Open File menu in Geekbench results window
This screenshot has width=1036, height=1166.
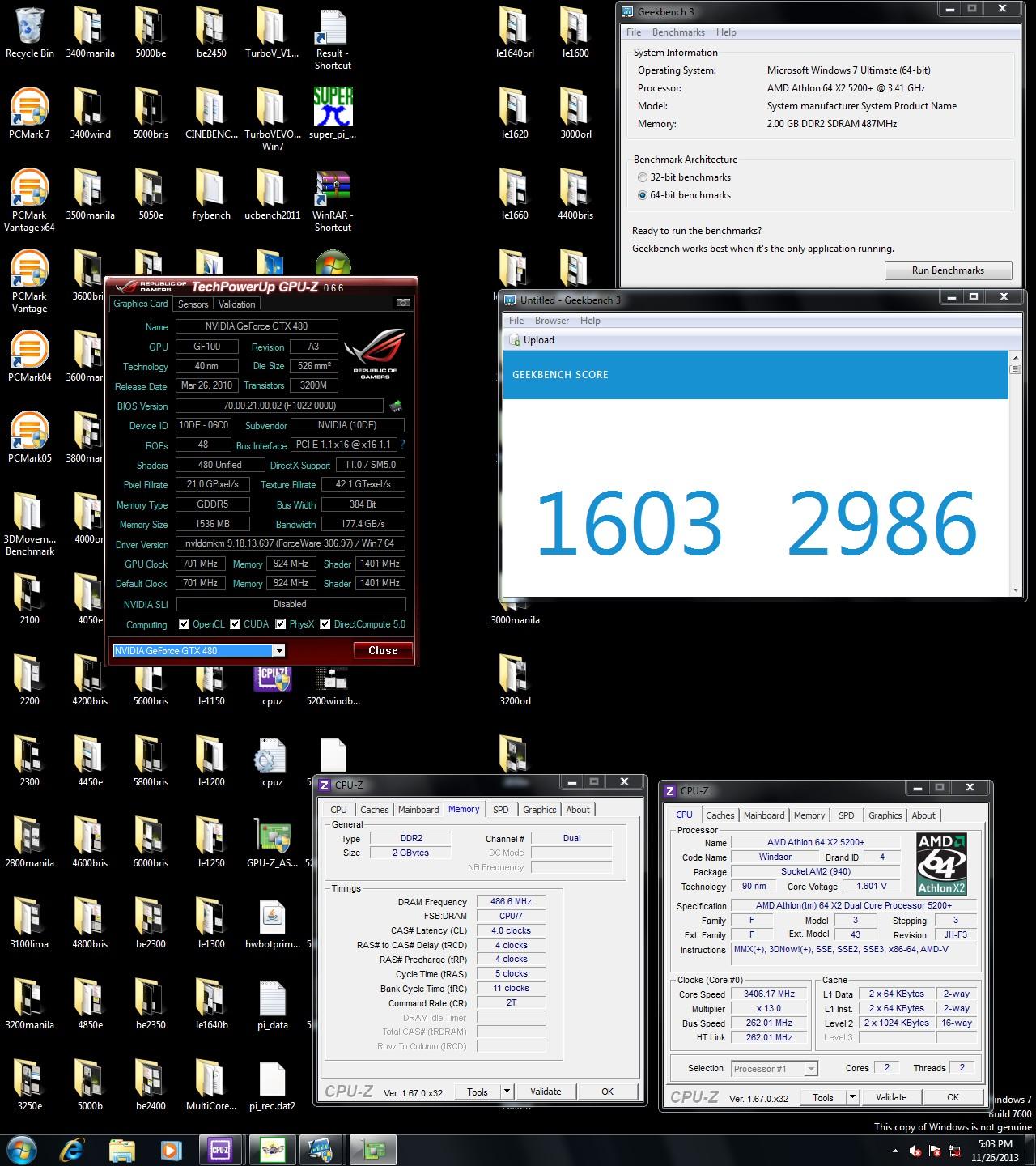516,321
